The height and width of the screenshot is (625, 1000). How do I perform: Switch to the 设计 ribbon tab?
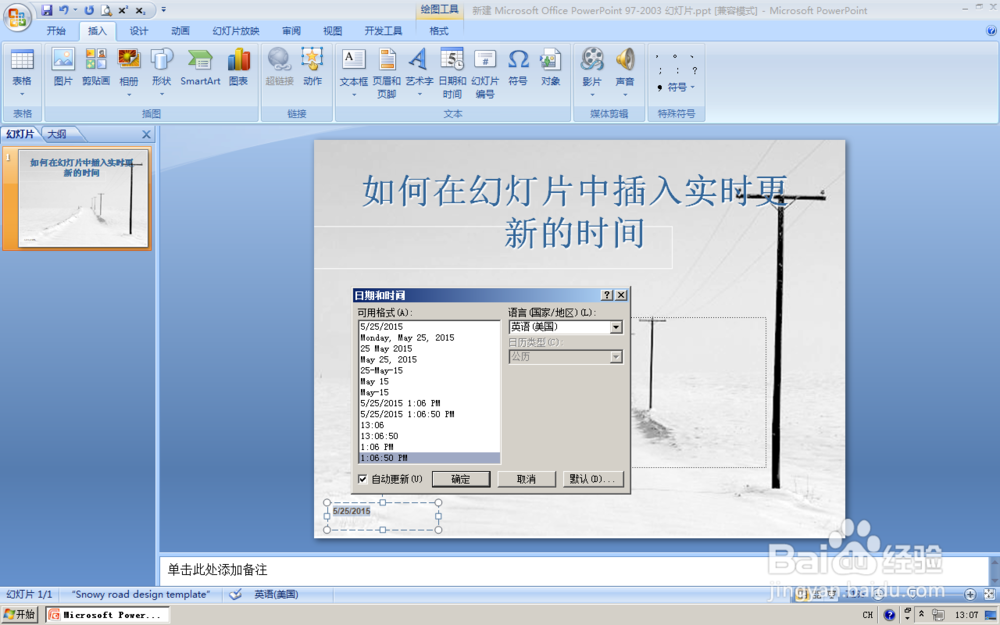click(x=139, y=31)
